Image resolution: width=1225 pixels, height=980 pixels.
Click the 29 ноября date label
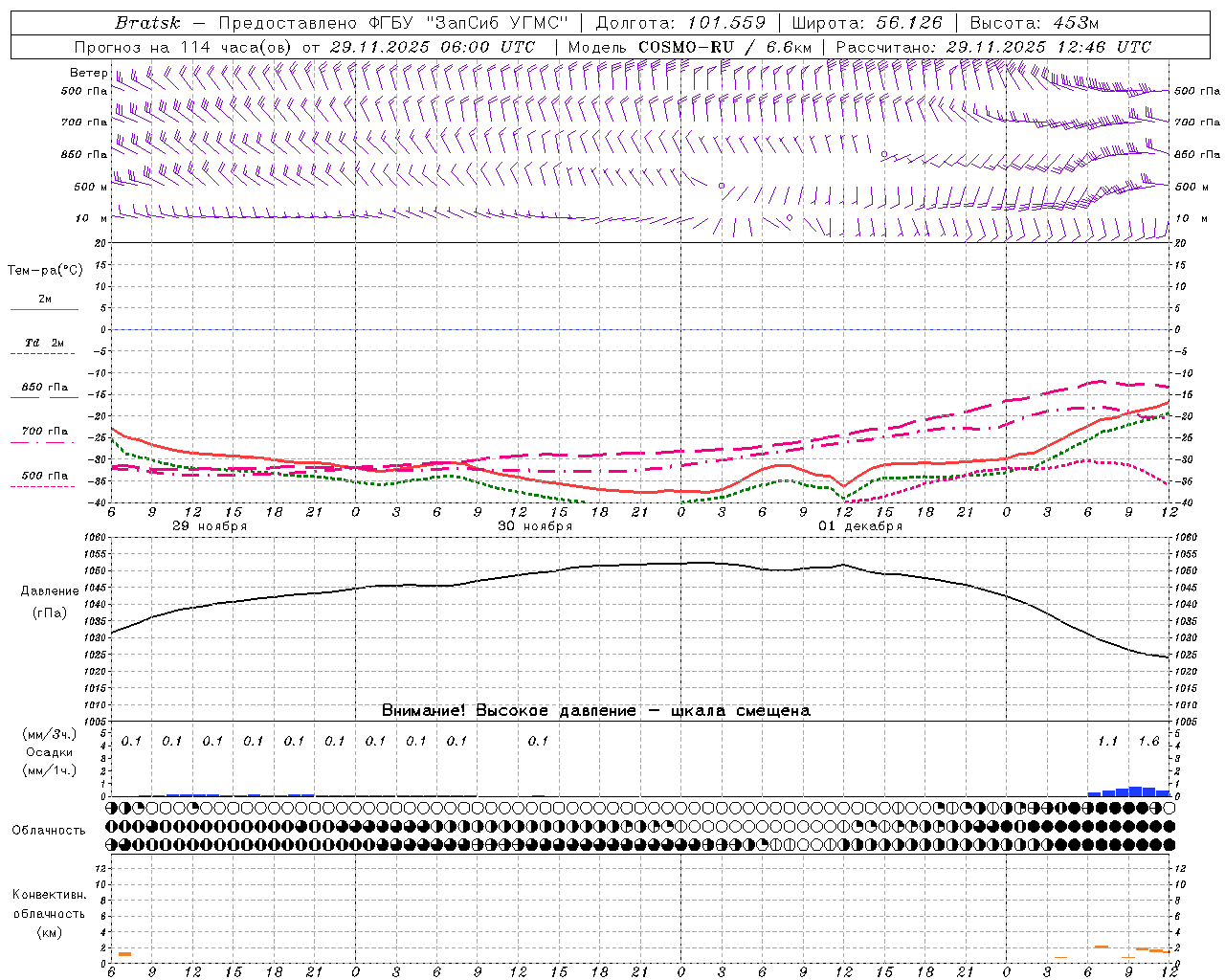pyautogui.click(x=210, y=526)
